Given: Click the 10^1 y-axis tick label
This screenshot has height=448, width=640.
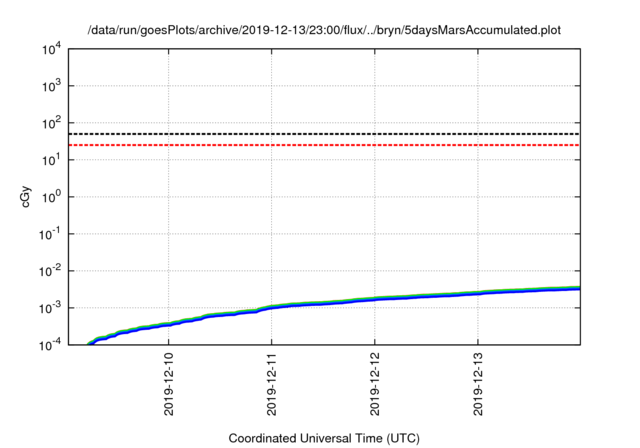Looking at the screenshot, I should [x=51, y=160].
